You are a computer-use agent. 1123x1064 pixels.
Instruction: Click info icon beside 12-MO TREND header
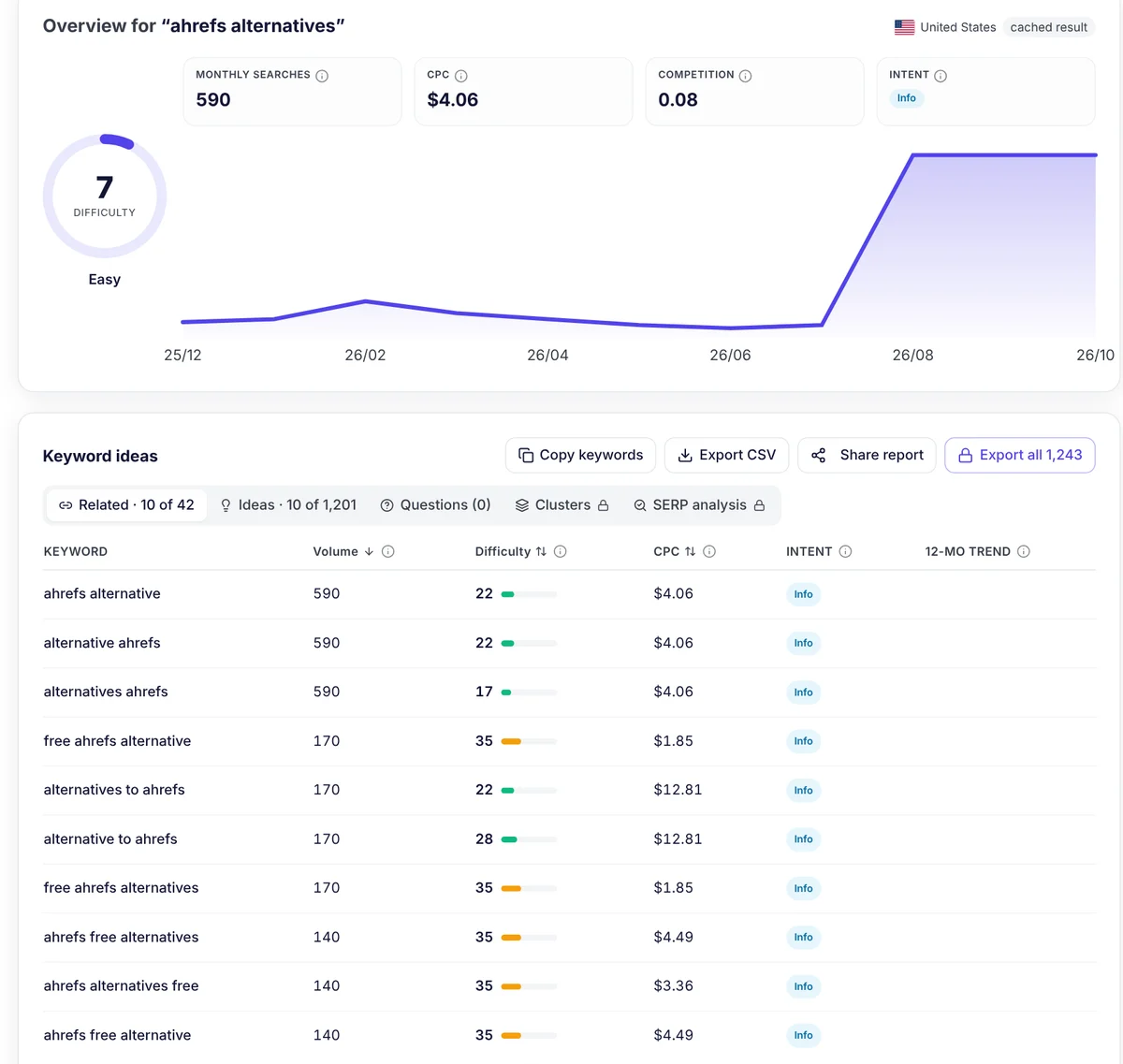(x=1024, y=551)
